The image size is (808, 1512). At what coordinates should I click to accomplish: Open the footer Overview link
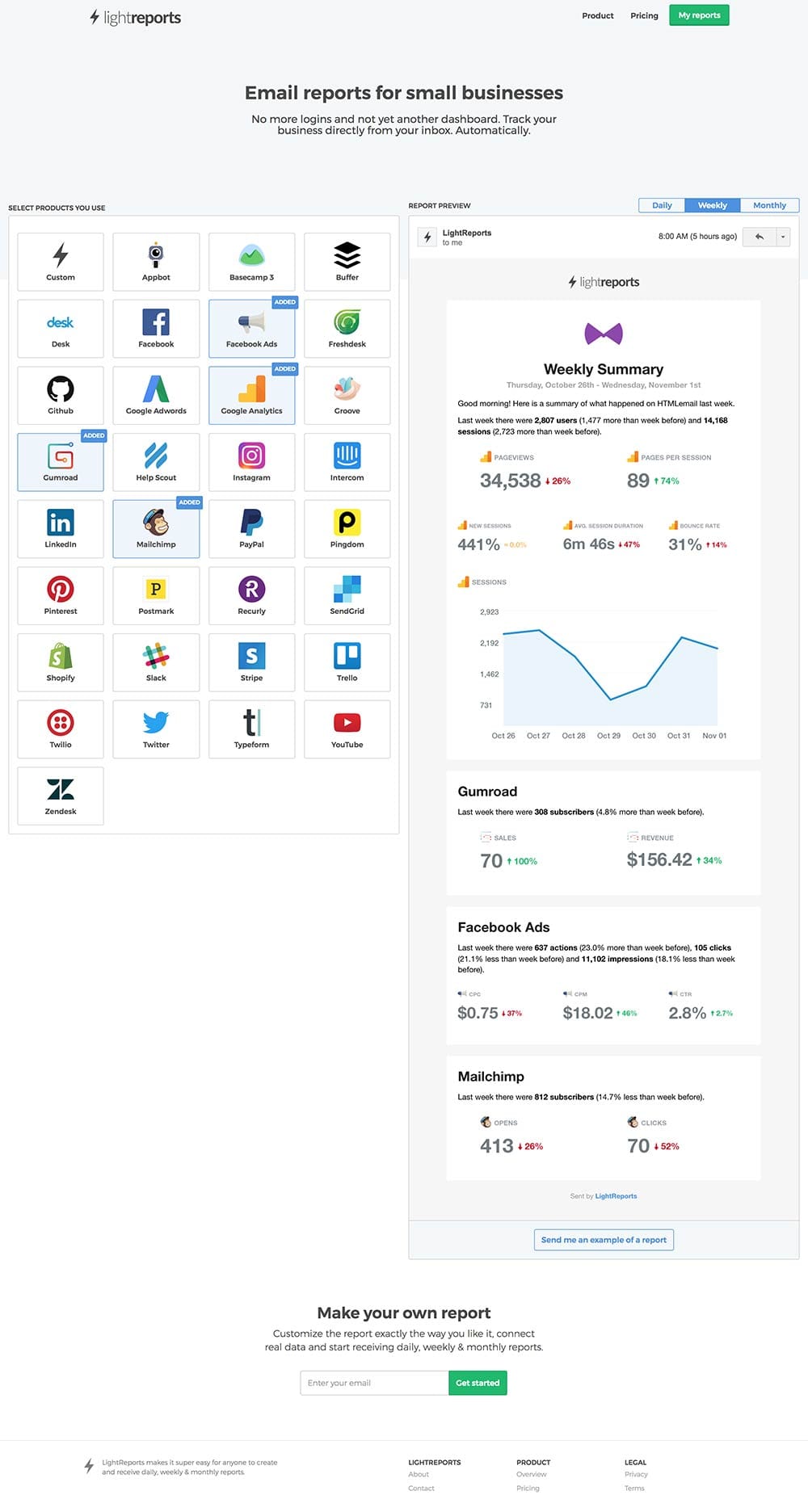pos(532,1474)
